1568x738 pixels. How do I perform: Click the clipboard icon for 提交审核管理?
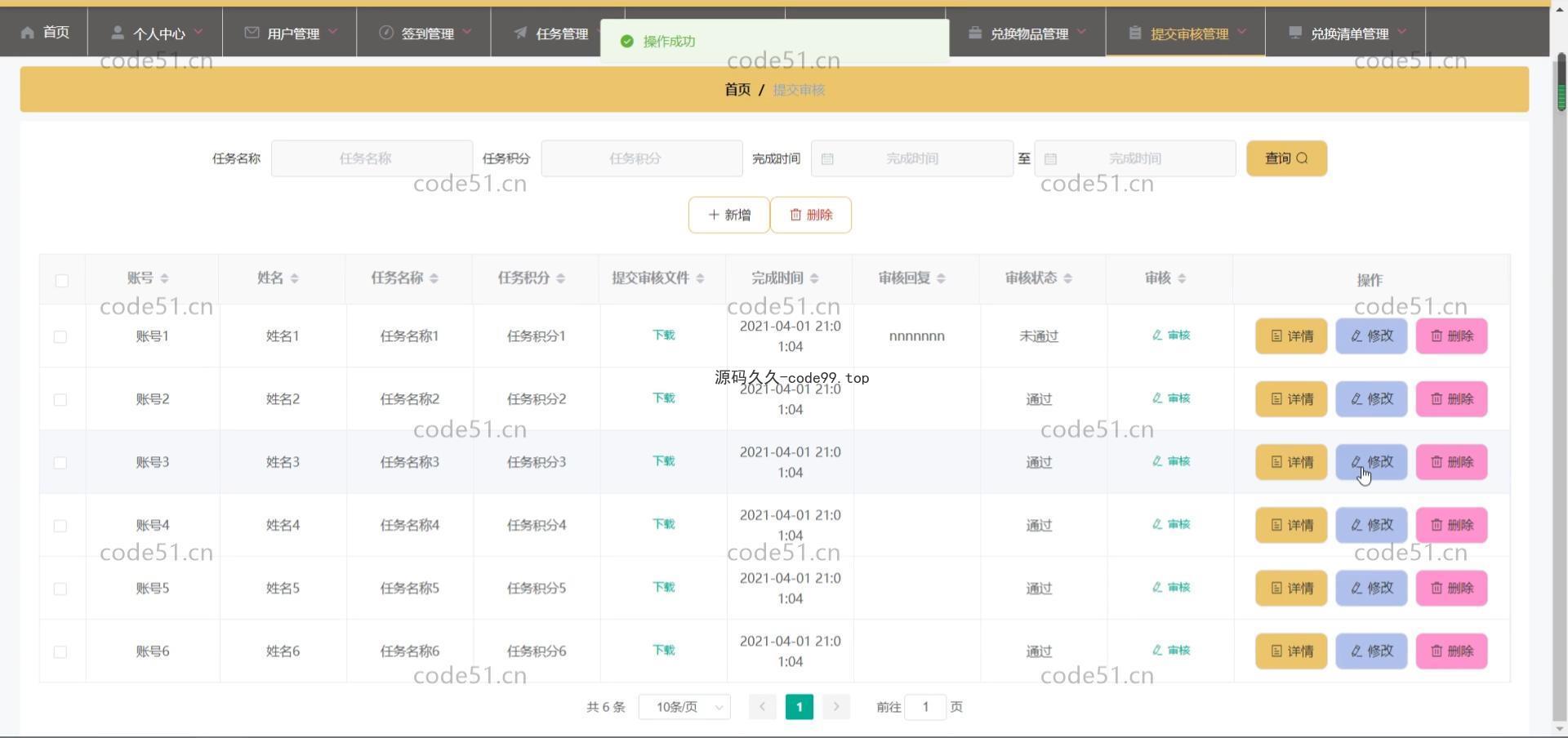(1135, 33)
